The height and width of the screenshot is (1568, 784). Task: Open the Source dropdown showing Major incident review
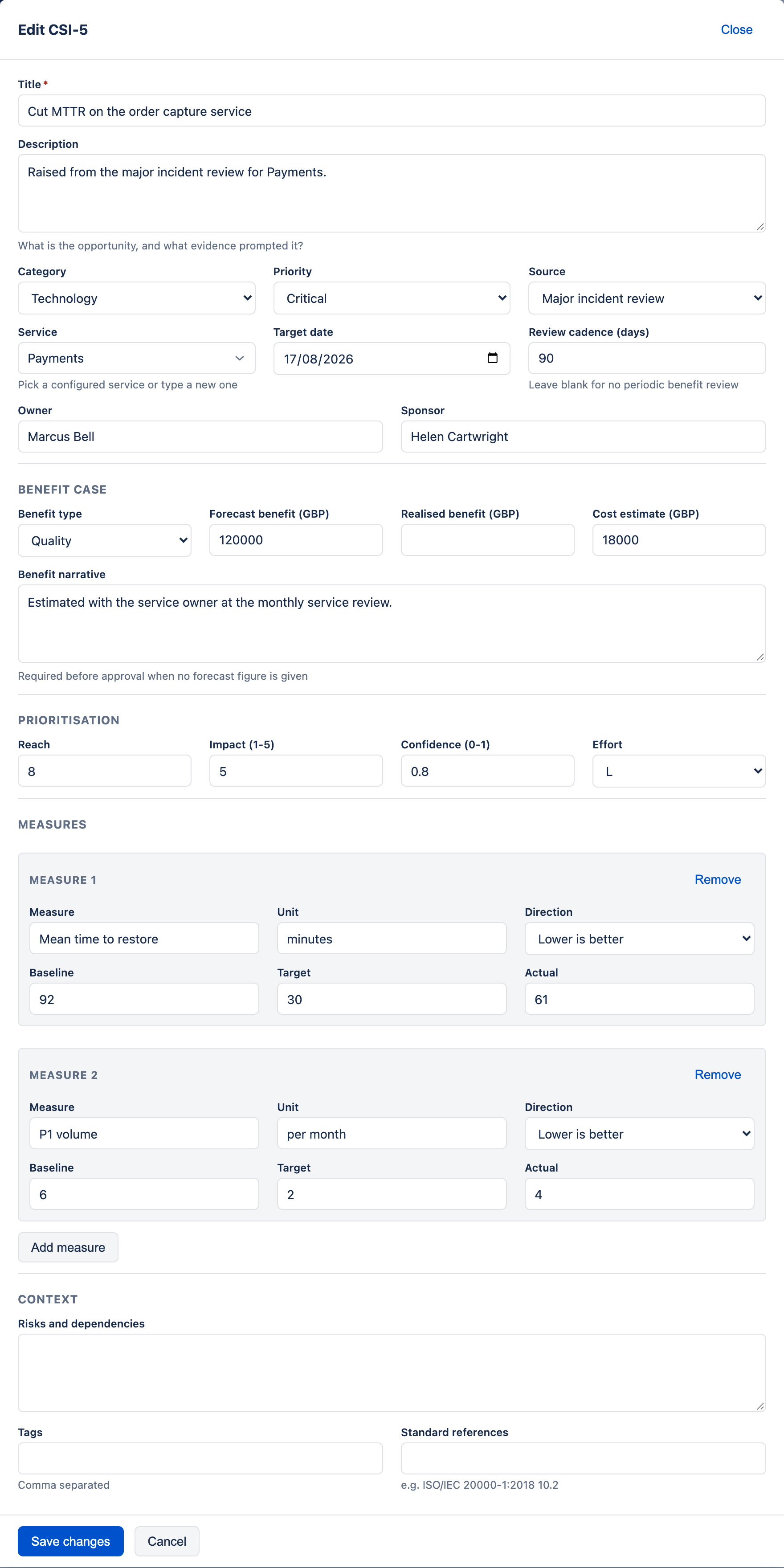646,298
